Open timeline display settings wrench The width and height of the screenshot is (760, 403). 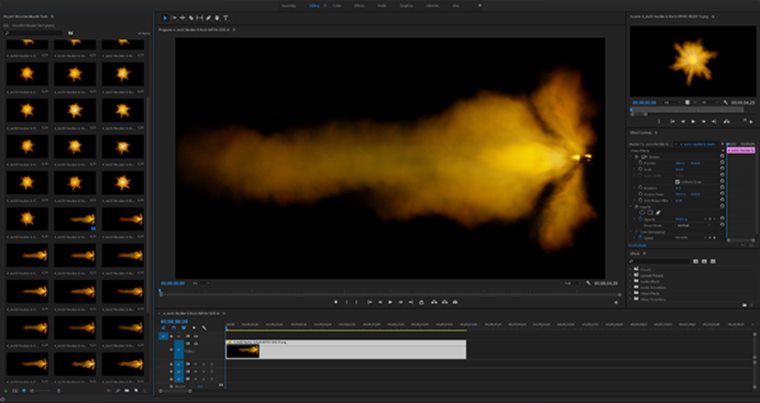(x=204, y=328)
